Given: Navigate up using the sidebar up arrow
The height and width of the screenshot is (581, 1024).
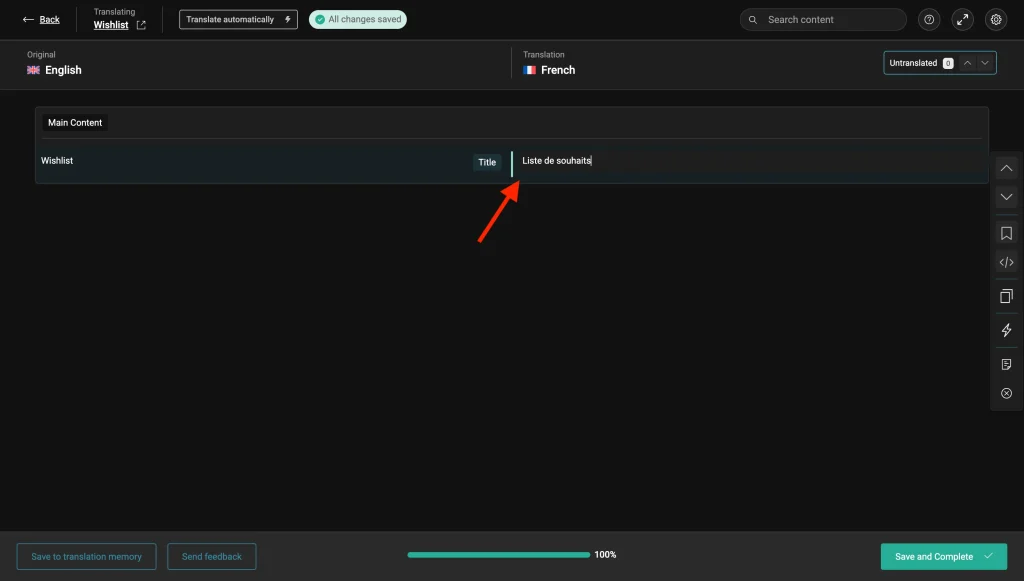Looking at the screenshot, I should [x=1006, y=167].
